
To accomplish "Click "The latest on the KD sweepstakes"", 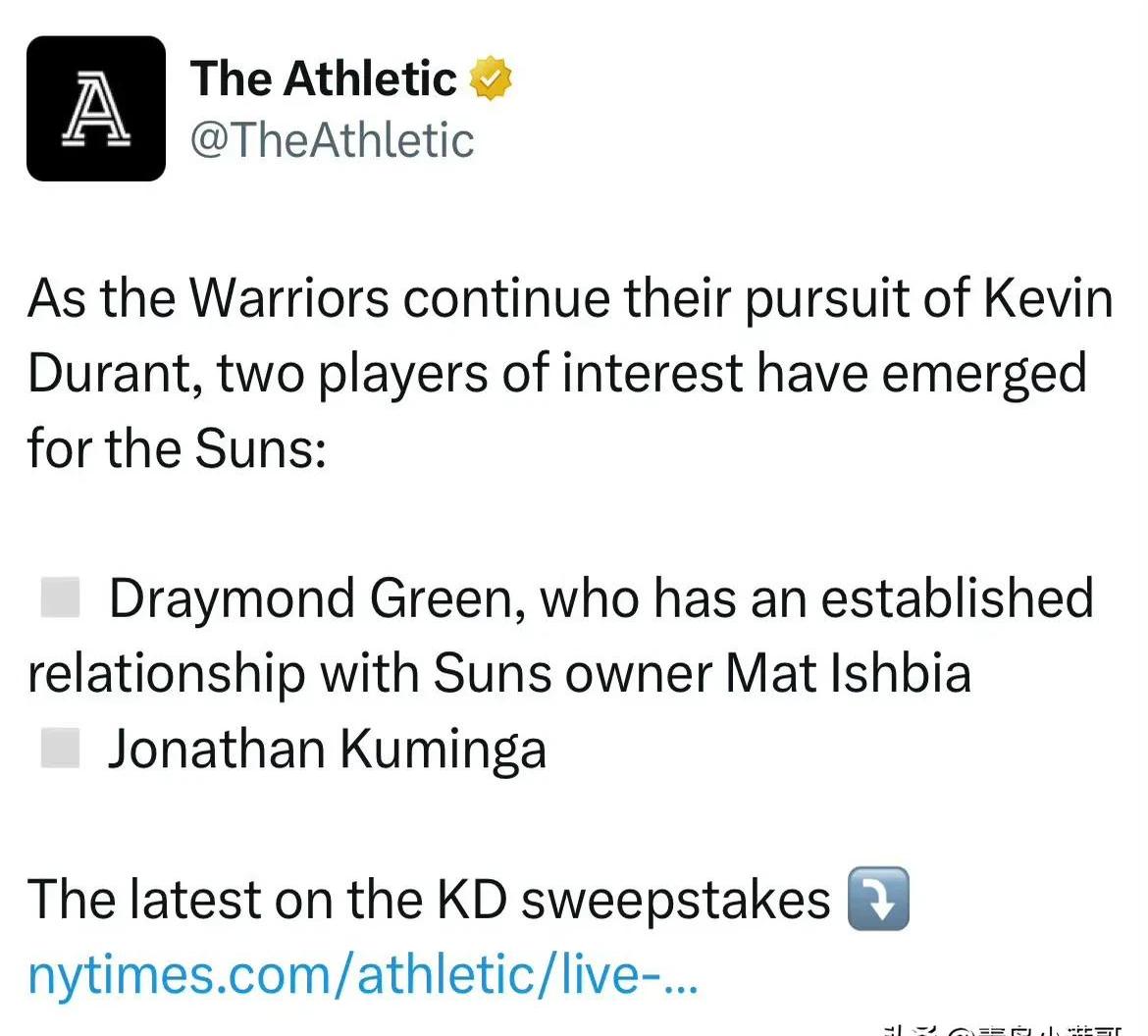I will [x=429, y=899].
